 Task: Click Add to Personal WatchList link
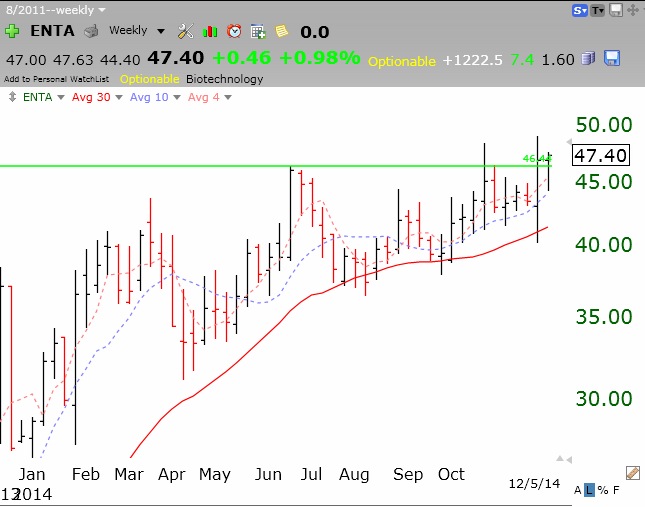click(x=56, y=79)
